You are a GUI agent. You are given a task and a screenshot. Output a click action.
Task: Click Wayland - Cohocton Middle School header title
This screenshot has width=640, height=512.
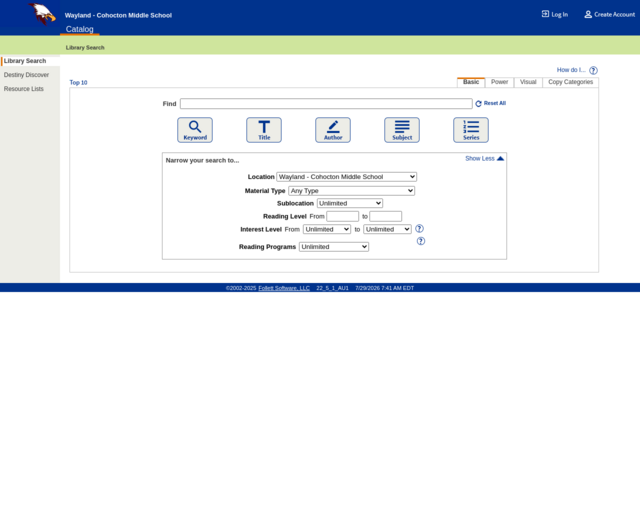[x=118, y=16]
